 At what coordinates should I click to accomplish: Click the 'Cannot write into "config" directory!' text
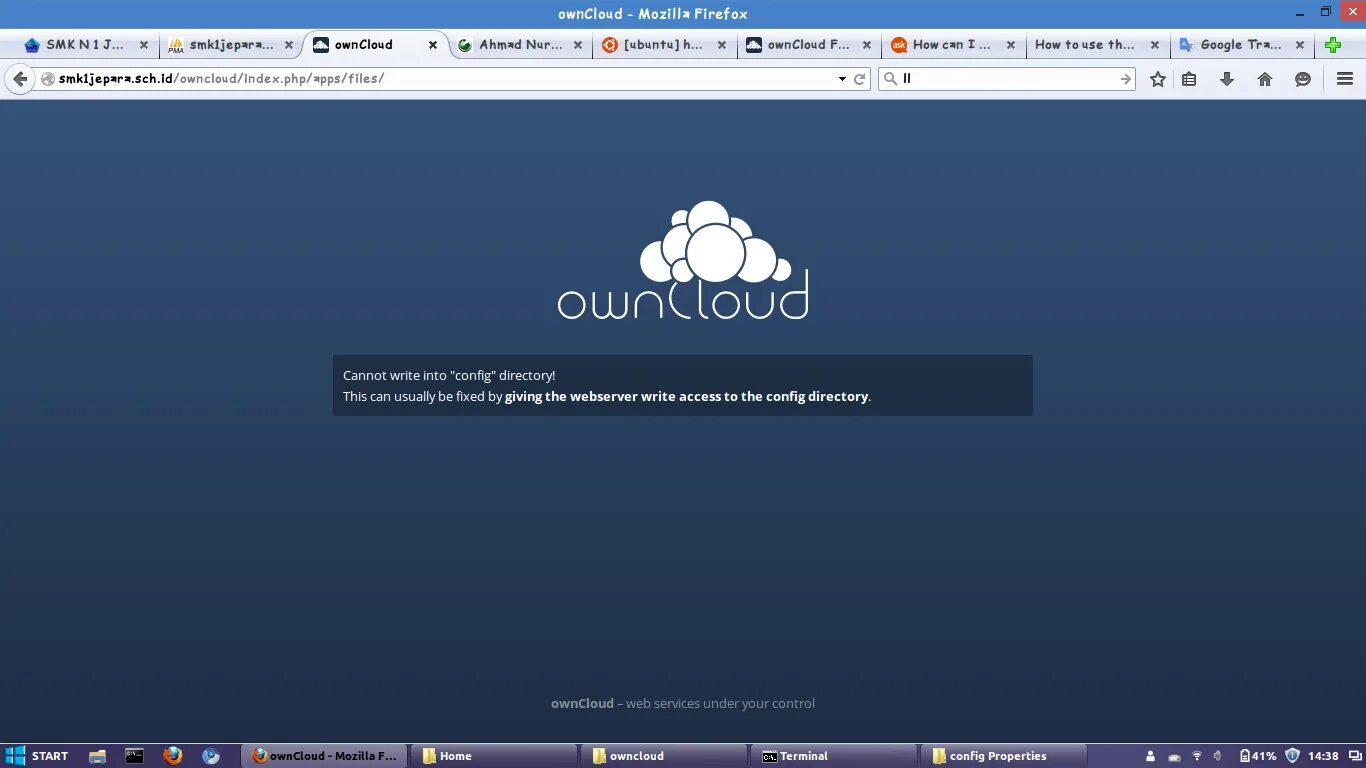449,376
